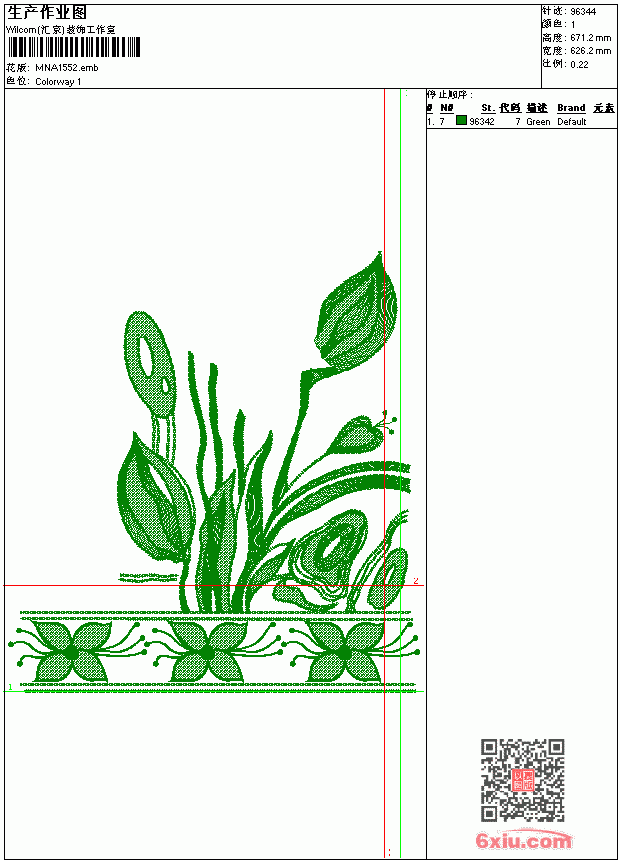Click the large flower bud at the top of the design
This screenshot has height=860, width=620.
pos(356,311)
